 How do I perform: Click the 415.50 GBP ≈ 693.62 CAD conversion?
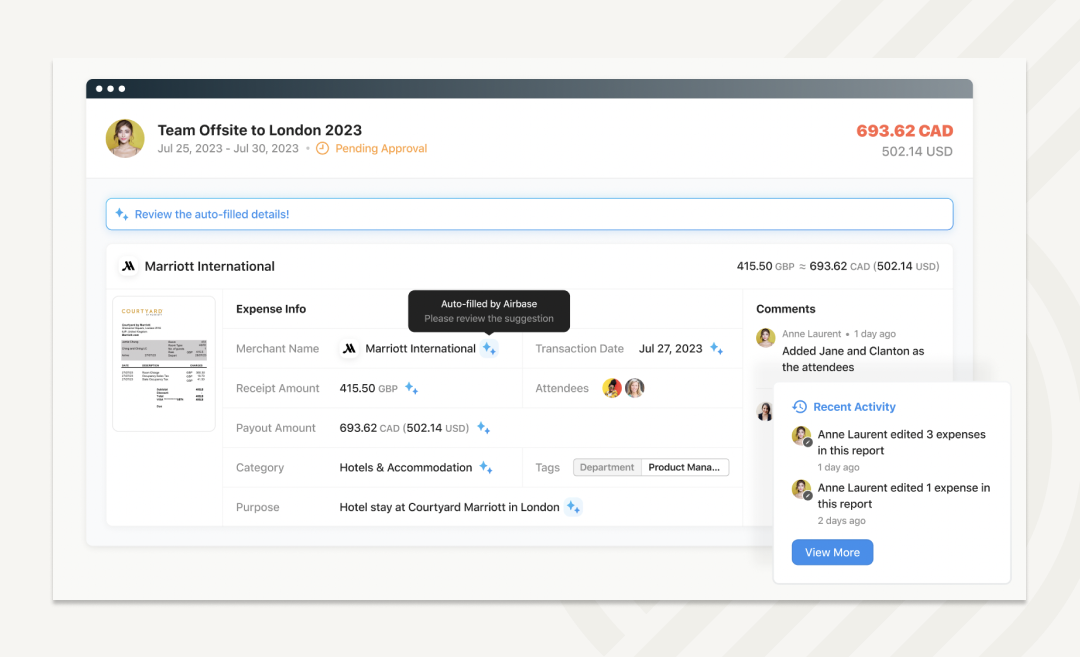(838, 267)
